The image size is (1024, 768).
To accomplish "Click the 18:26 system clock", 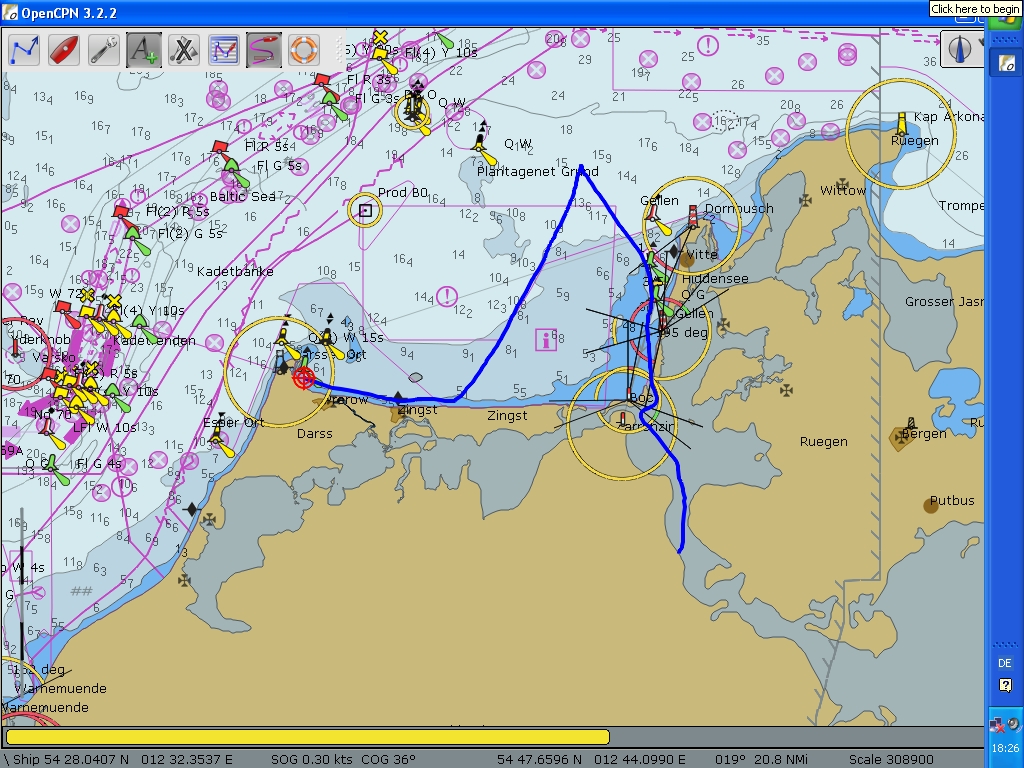I will click(1004, 748).
